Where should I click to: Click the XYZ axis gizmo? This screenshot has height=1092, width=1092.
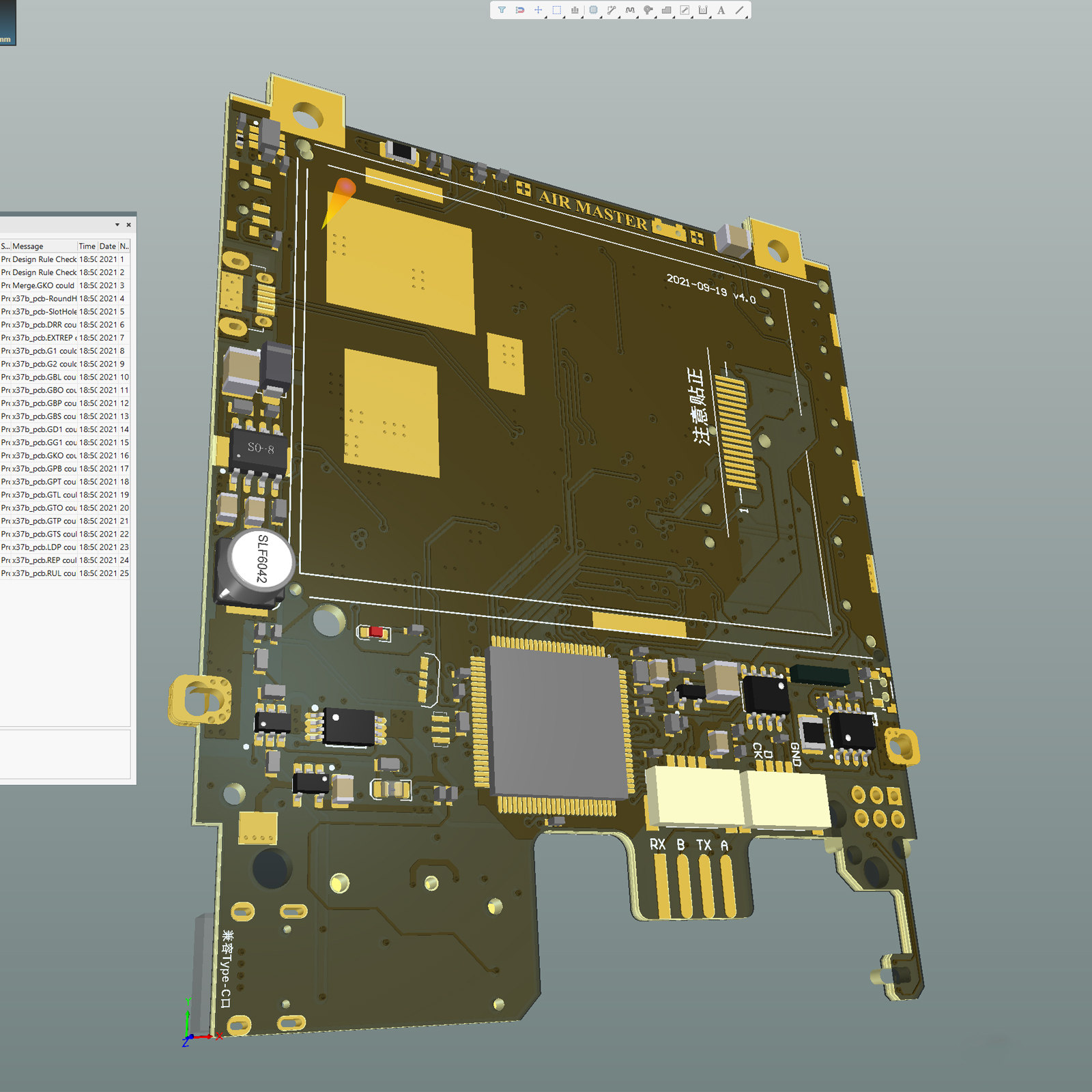coord(200,1023)
